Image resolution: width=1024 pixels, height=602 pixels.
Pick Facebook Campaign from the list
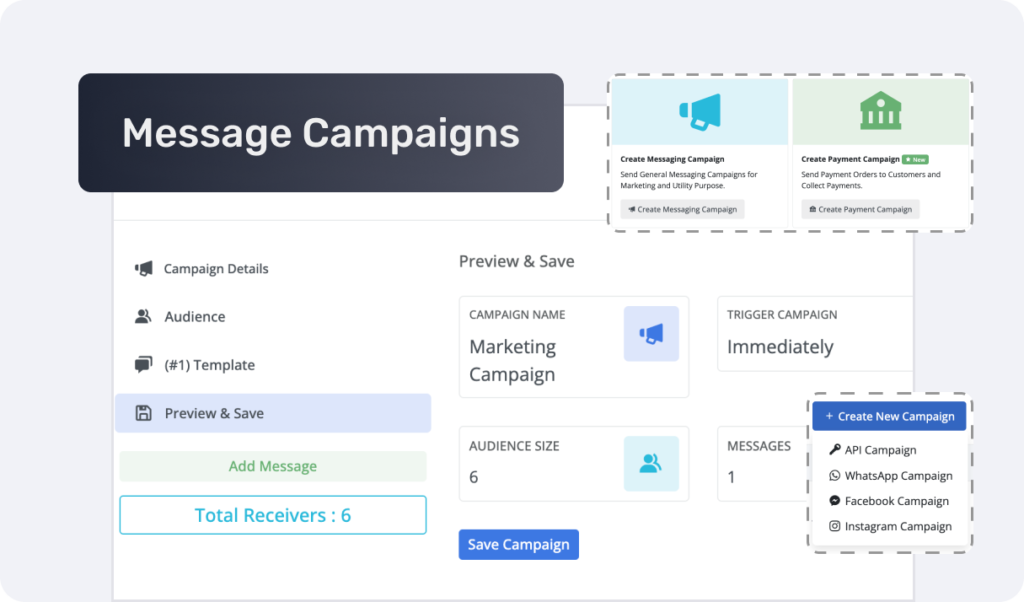[896, 501]
